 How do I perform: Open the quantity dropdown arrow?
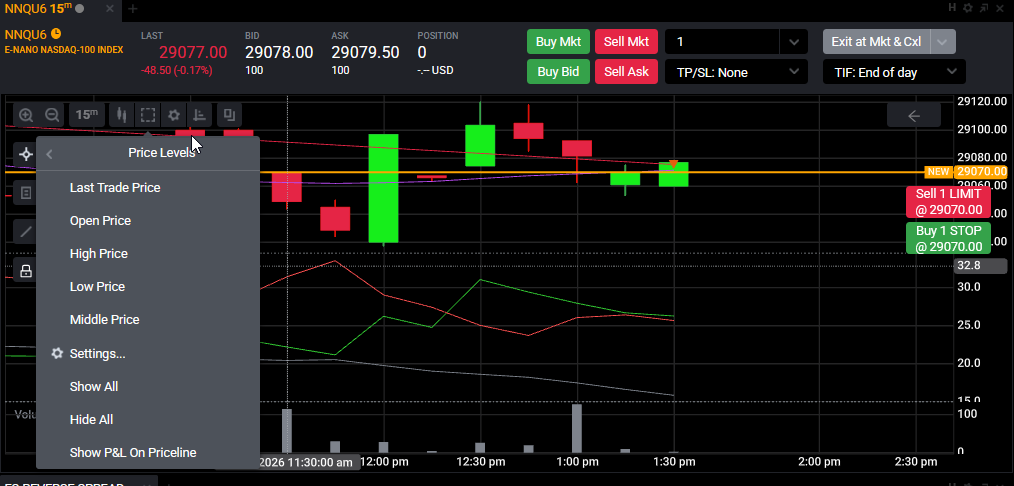[794, 42]
